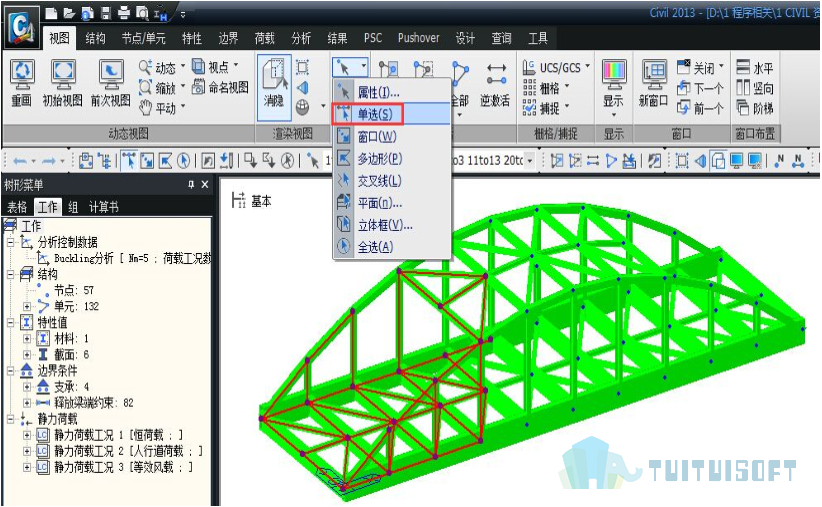Open the 视图 ribbon tab

(59, 38)
